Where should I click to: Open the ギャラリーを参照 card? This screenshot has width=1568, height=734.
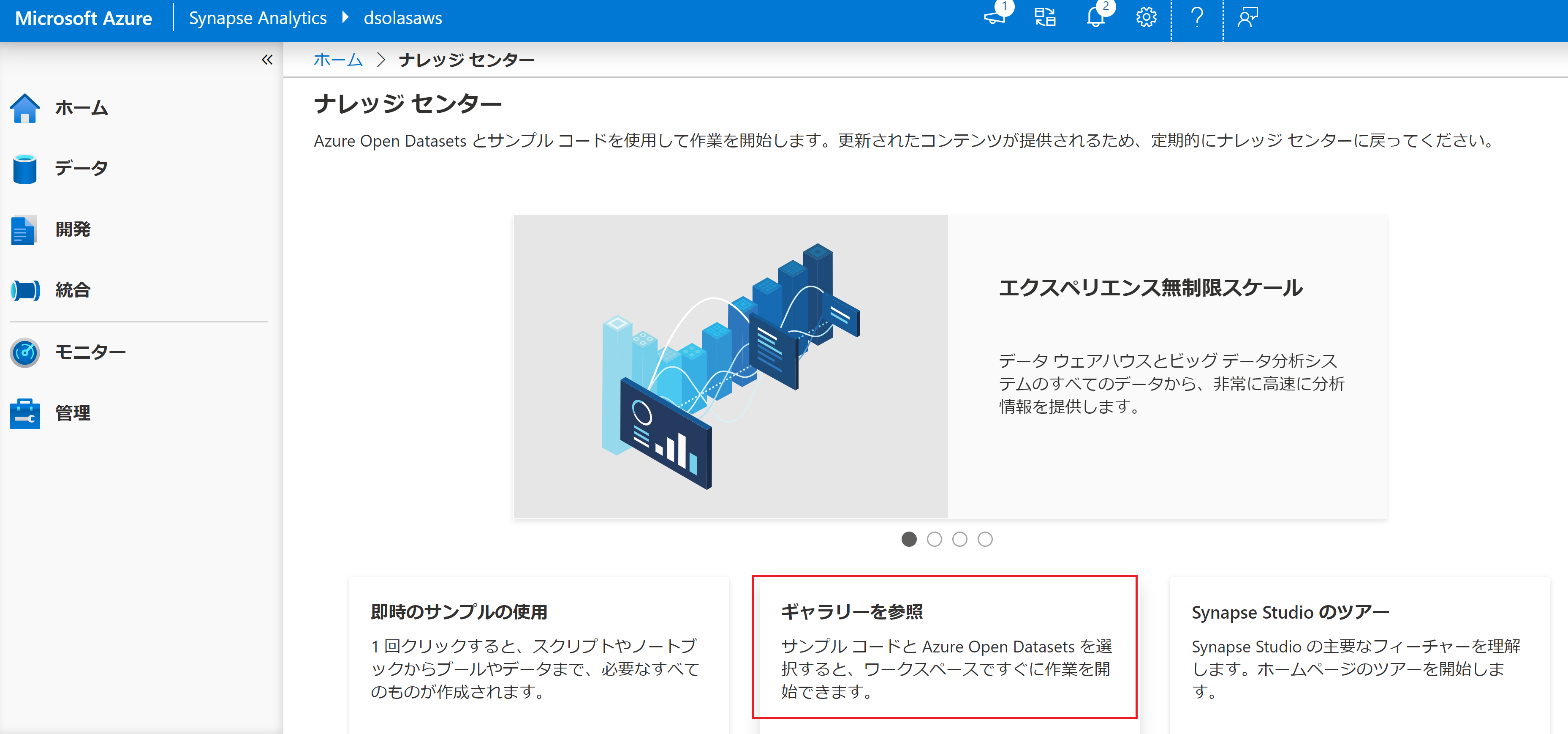pyautogui.click(x=944, y=647)
